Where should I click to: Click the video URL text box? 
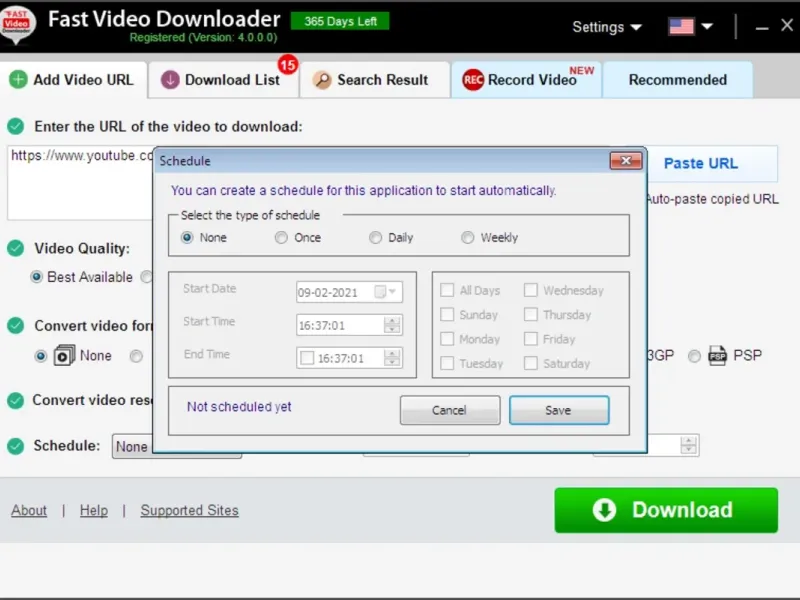(81, 183)
